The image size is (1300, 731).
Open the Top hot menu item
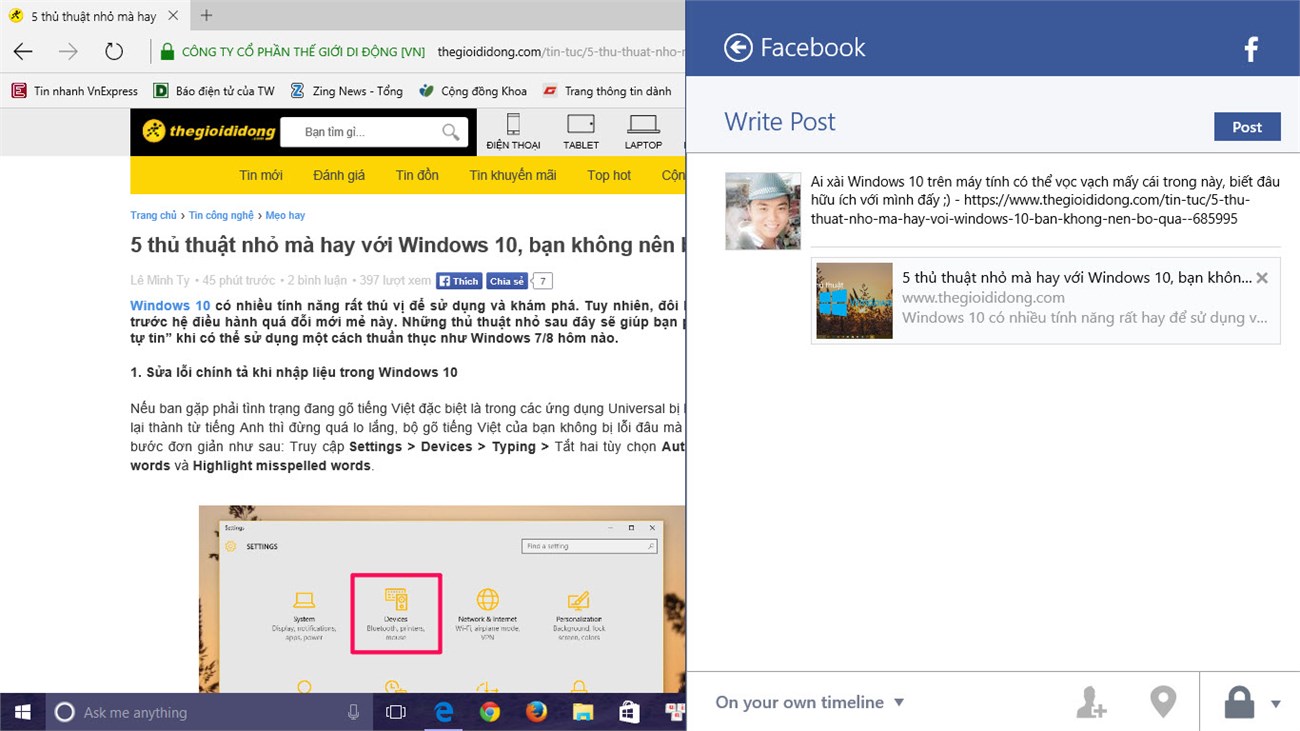(x=609, y=175)
